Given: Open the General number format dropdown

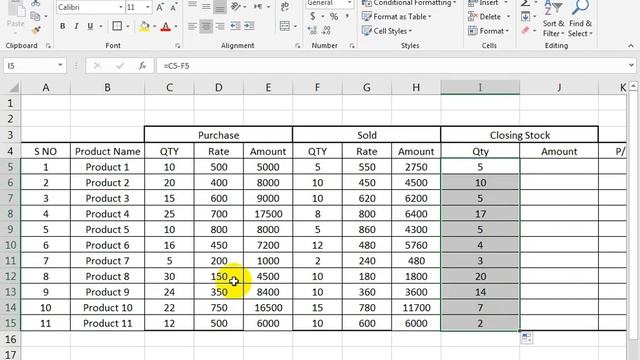Looking at the screenshot, I should (x=349, y=3).
